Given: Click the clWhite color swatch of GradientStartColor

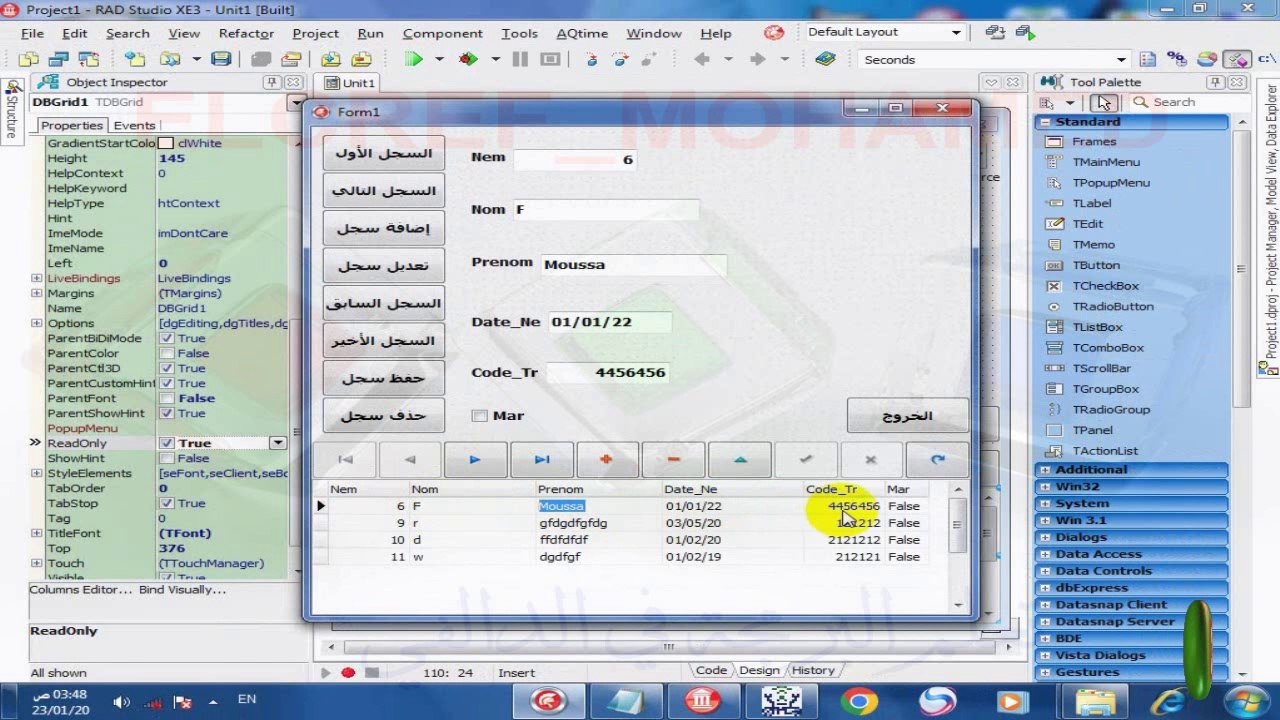Looking at the screenshot, I should [x=166, y=143].
